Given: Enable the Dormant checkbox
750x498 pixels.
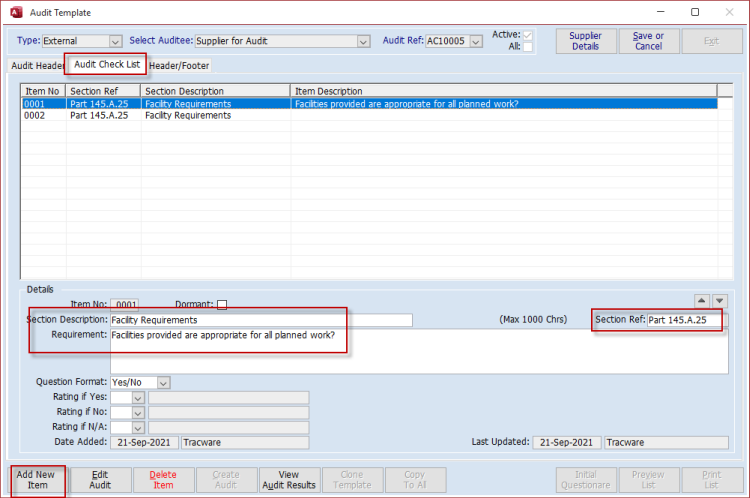Looking at the screenshot, I should pyautogui.click(x=222, y=305).
